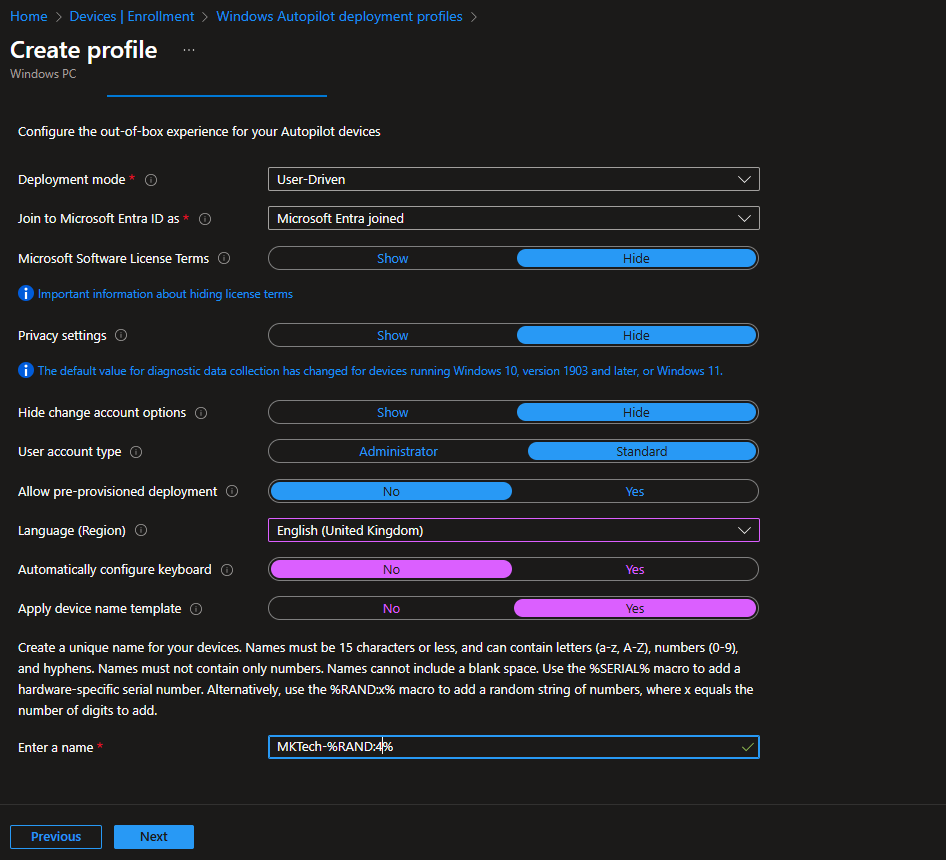Go to Home breadcrumb
The width and height of the screenshot is (946, 860).
point(28,17)
